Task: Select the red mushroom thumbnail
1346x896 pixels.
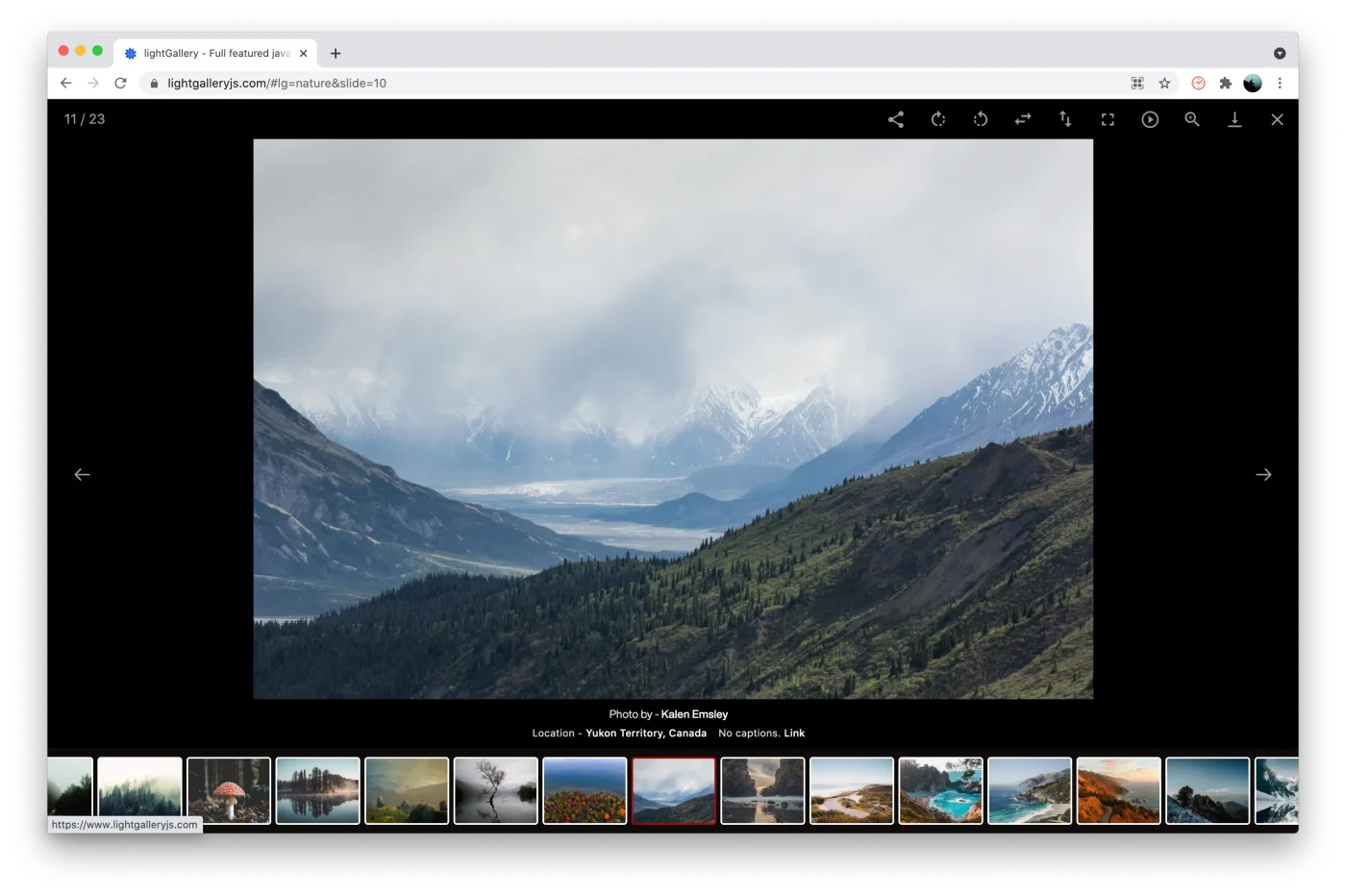Action: point(229,790)
